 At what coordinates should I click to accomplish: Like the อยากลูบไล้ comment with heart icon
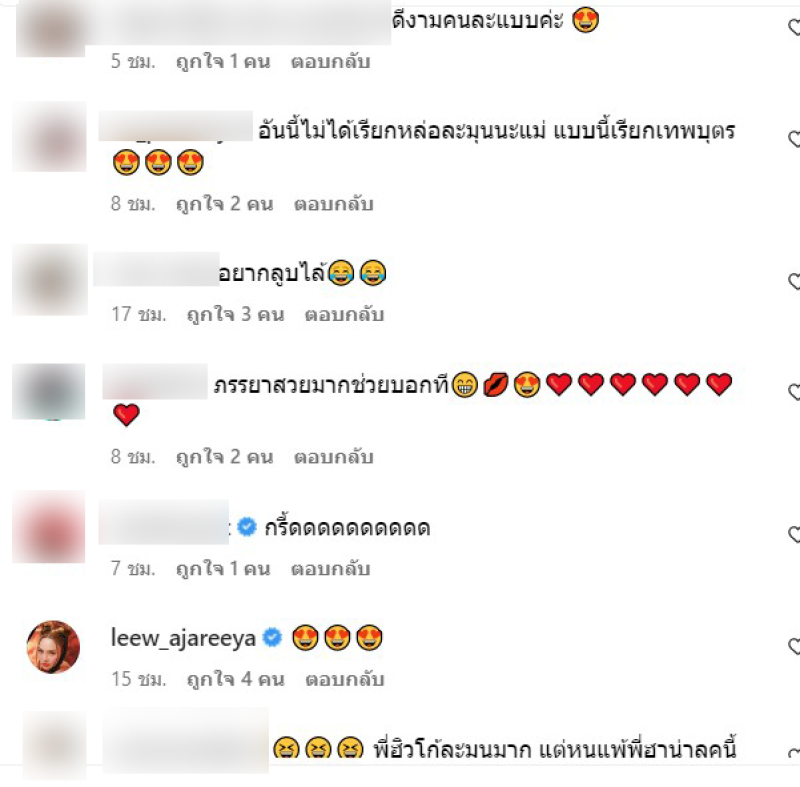(x=795, y=281)
